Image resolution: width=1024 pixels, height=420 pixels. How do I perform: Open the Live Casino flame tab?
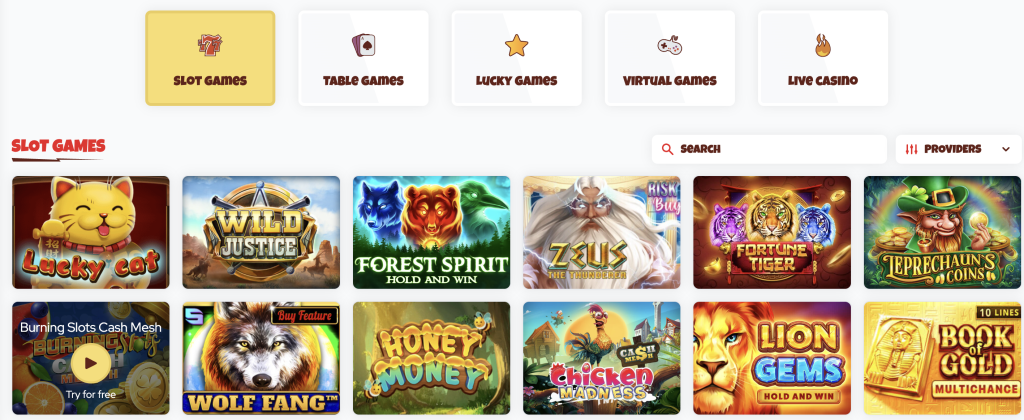click(x=823, y=58)
